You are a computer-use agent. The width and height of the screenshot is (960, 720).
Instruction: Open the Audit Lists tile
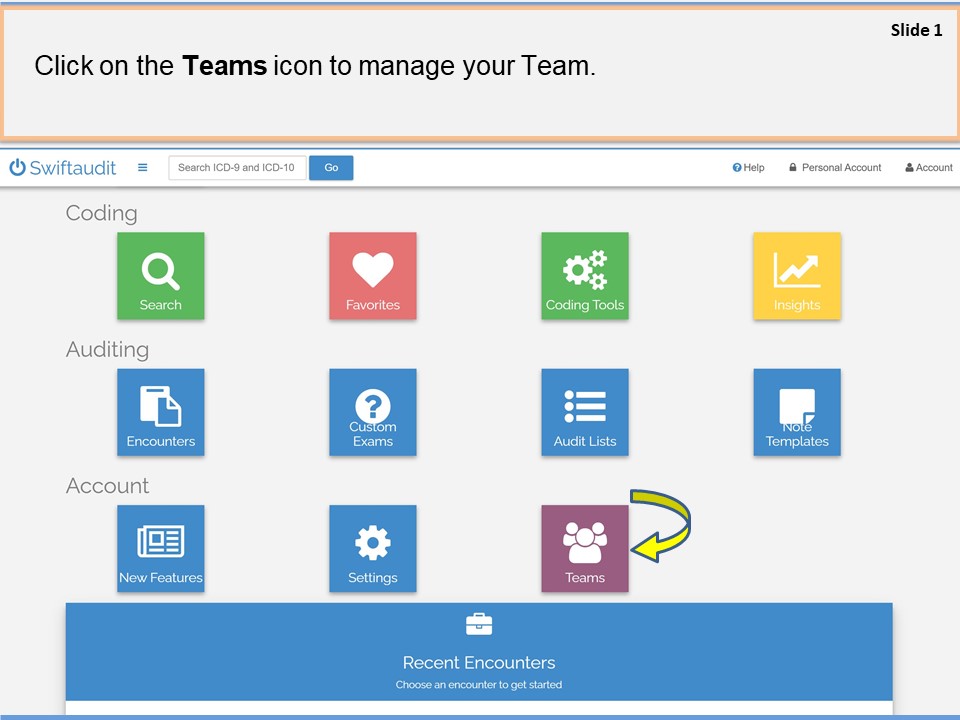(585, 412)
